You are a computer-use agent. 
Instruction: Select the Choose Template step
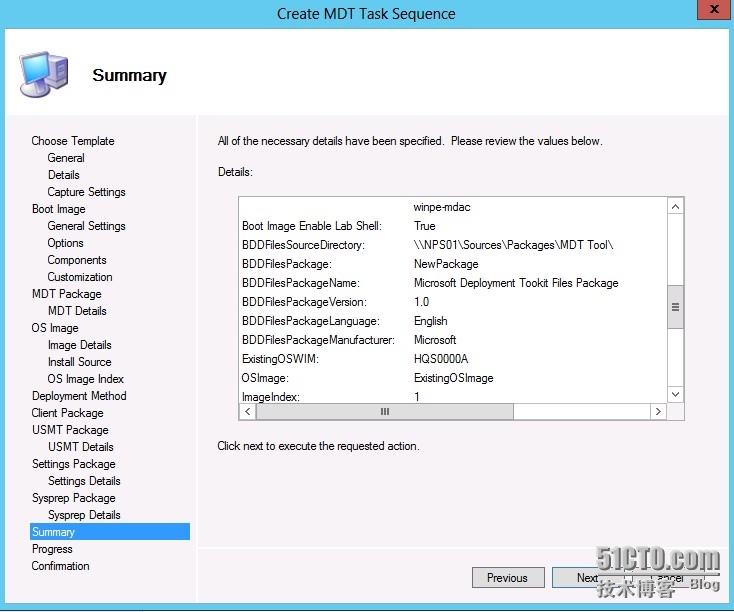[73, 141]
